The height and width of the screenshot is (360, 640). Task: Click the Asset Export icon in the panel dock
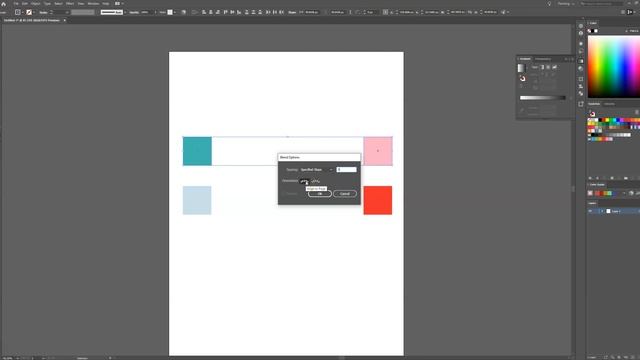581,104
